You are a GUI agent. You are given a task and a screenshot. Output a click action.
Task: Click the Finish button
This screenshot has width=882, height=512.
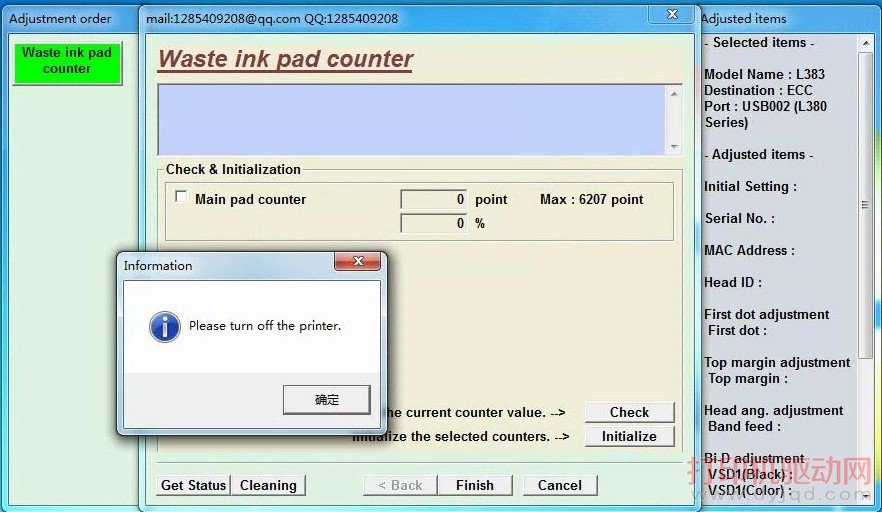474,485
